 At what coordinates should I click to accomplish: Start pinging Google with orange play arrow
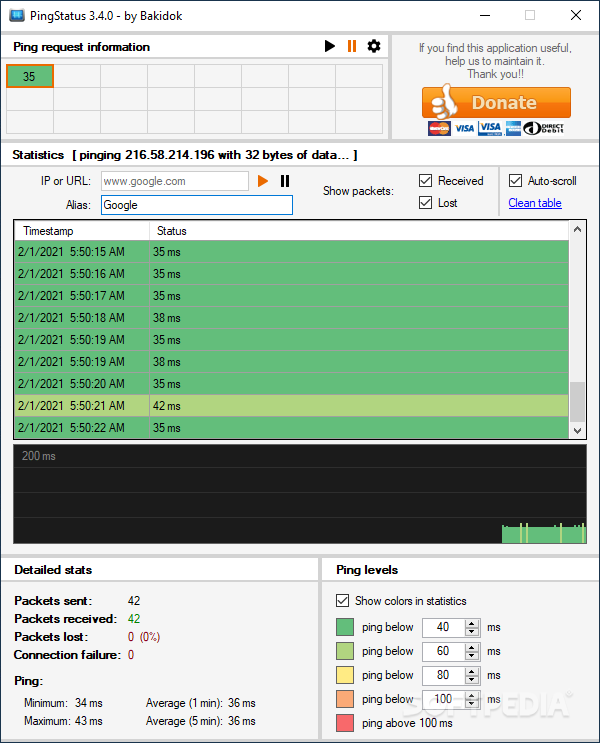click(x=263, y=181)
